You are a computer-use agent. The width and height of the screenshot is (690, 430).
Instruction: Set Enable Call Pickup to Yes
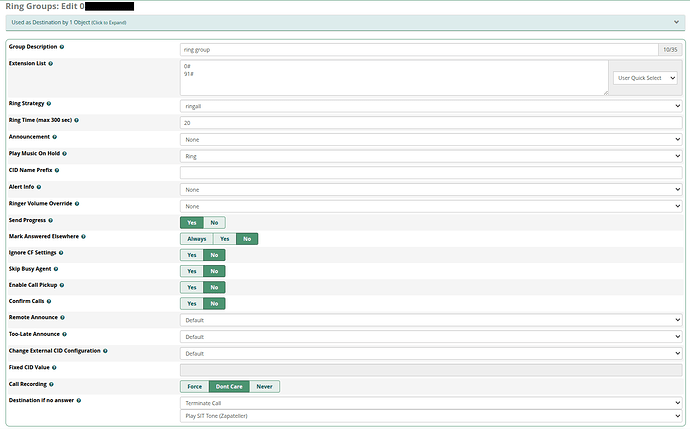tap(192, 287)
